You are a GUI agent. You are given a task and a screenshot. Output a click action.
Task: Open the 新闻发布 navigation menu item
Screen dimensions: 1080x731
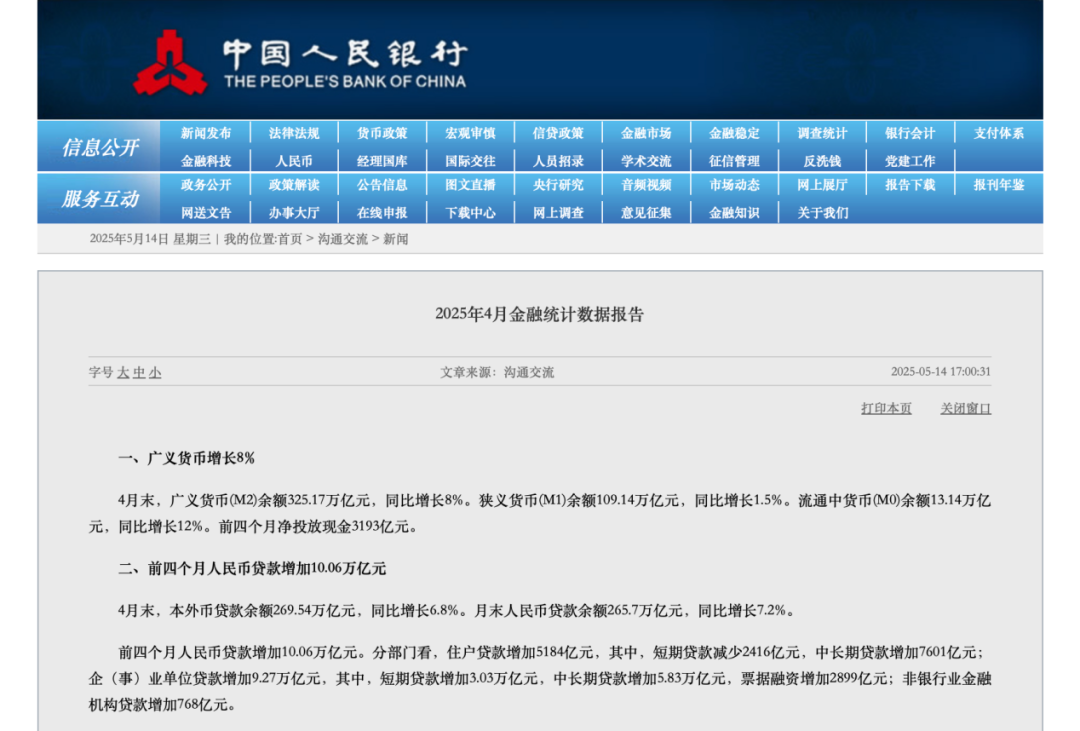coord(206,133)
